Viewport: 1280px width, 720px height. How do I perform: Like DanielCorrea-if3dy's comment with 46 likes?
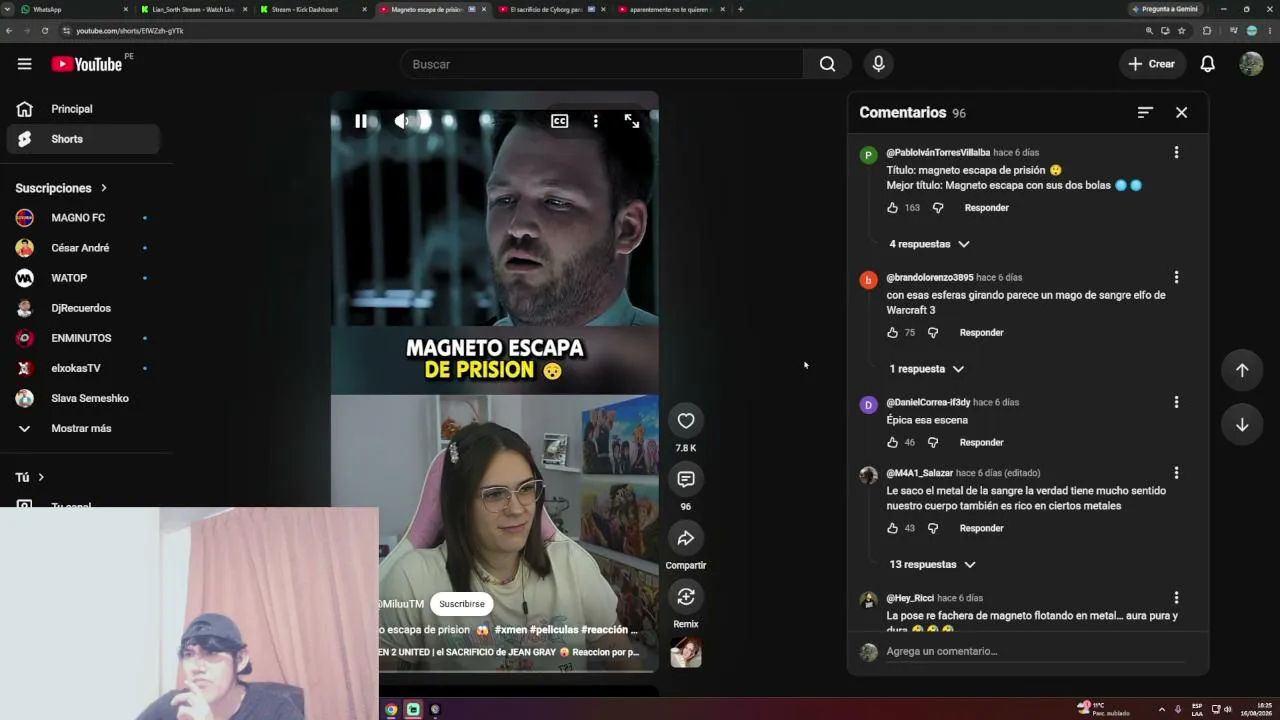pyautogui.click(x=892, y=443)
